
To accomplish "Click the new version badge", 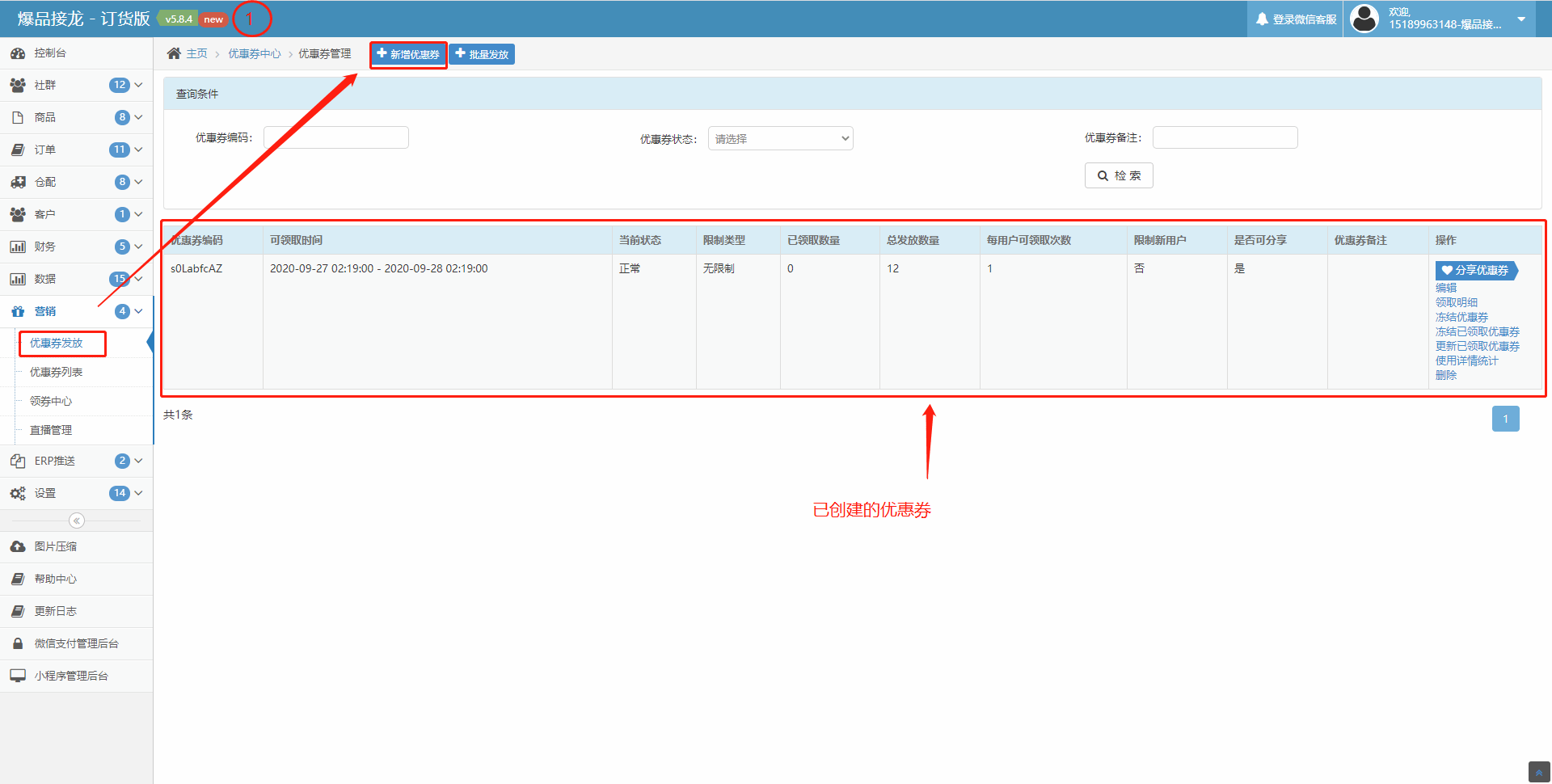I will pyautogui.click(x=213, y=19).
